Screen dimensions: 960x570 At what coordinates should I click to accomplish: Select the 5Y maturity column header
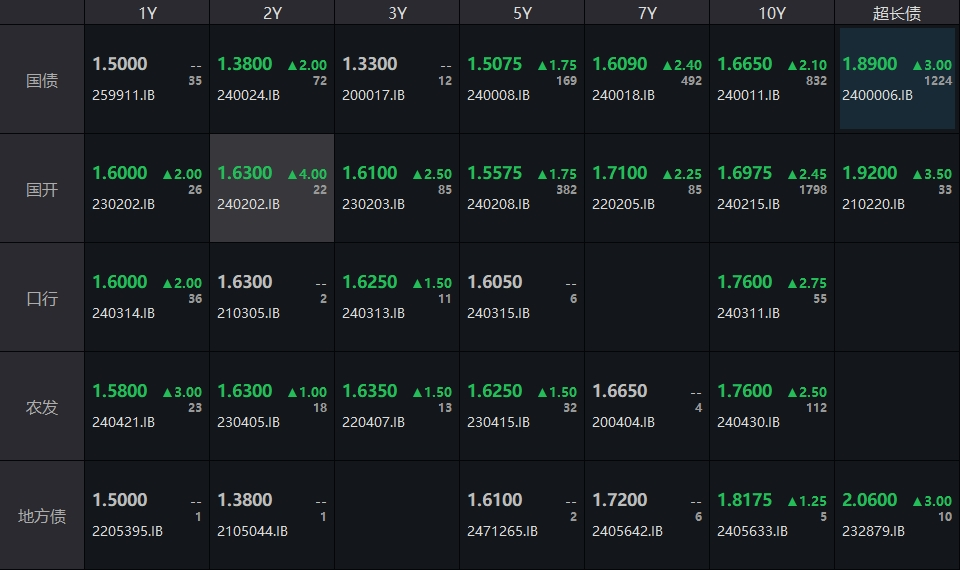pos(522,13)
